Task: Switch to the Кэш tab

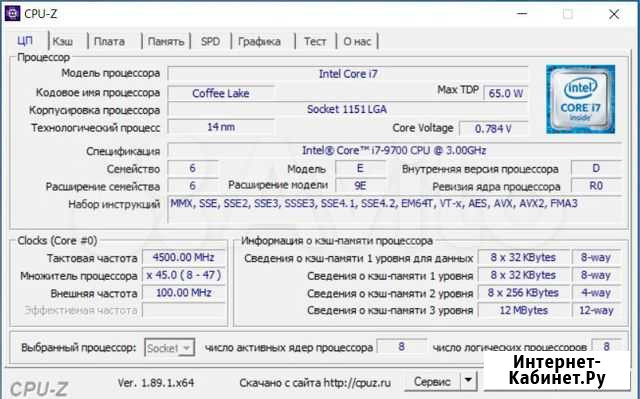Action: click(63, 42)
